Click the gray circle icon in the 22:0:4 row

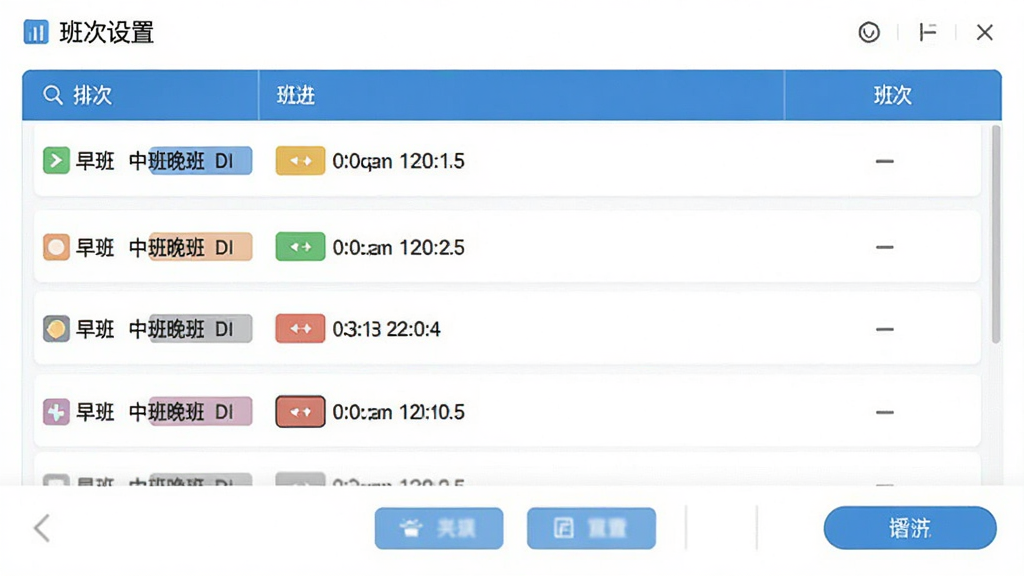[56, 328]
